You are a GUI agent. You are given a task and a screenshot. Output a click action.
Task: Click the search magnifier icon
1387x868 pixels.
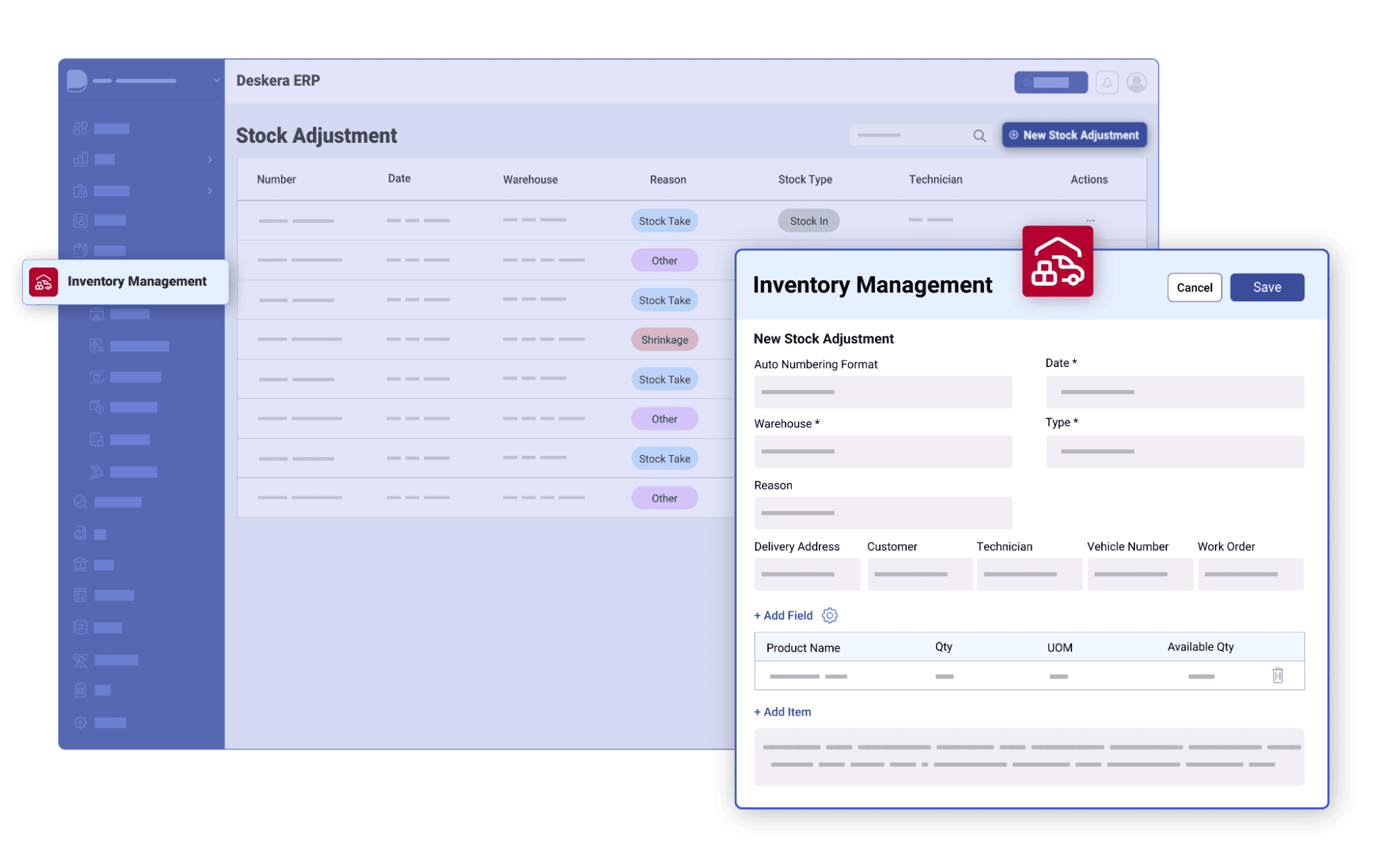979,136
